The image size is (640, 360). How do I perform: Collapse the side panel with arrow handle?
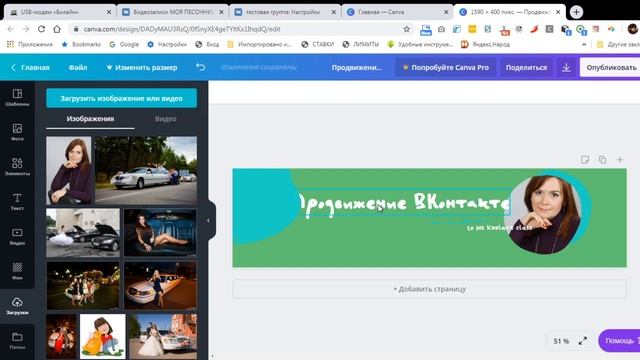click(x=209, y=220)
